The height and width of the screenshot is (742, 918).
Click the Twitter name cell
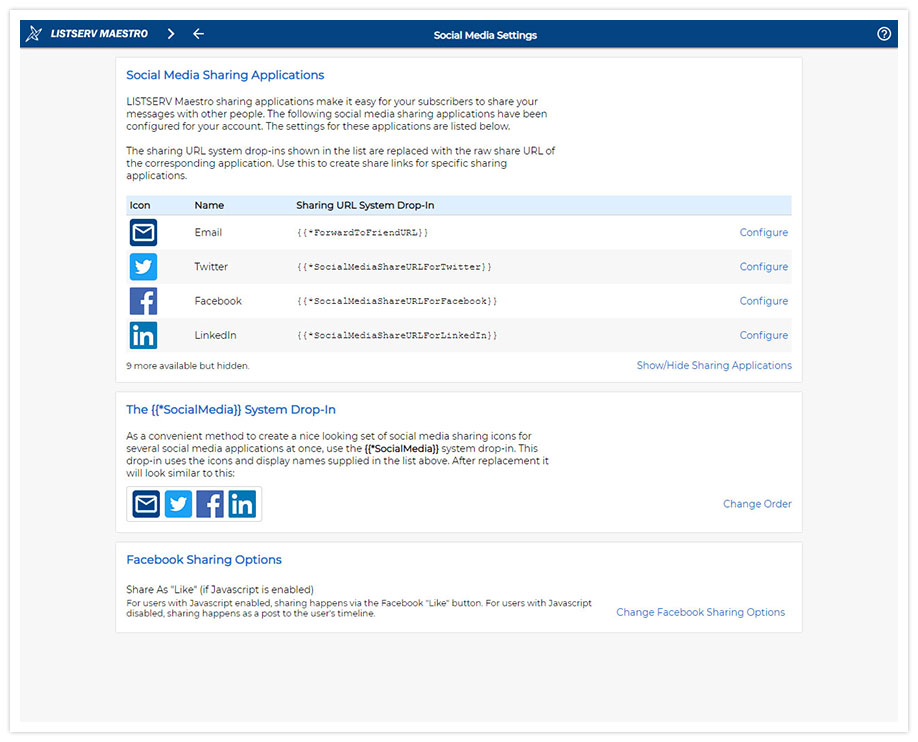[211, 267]
